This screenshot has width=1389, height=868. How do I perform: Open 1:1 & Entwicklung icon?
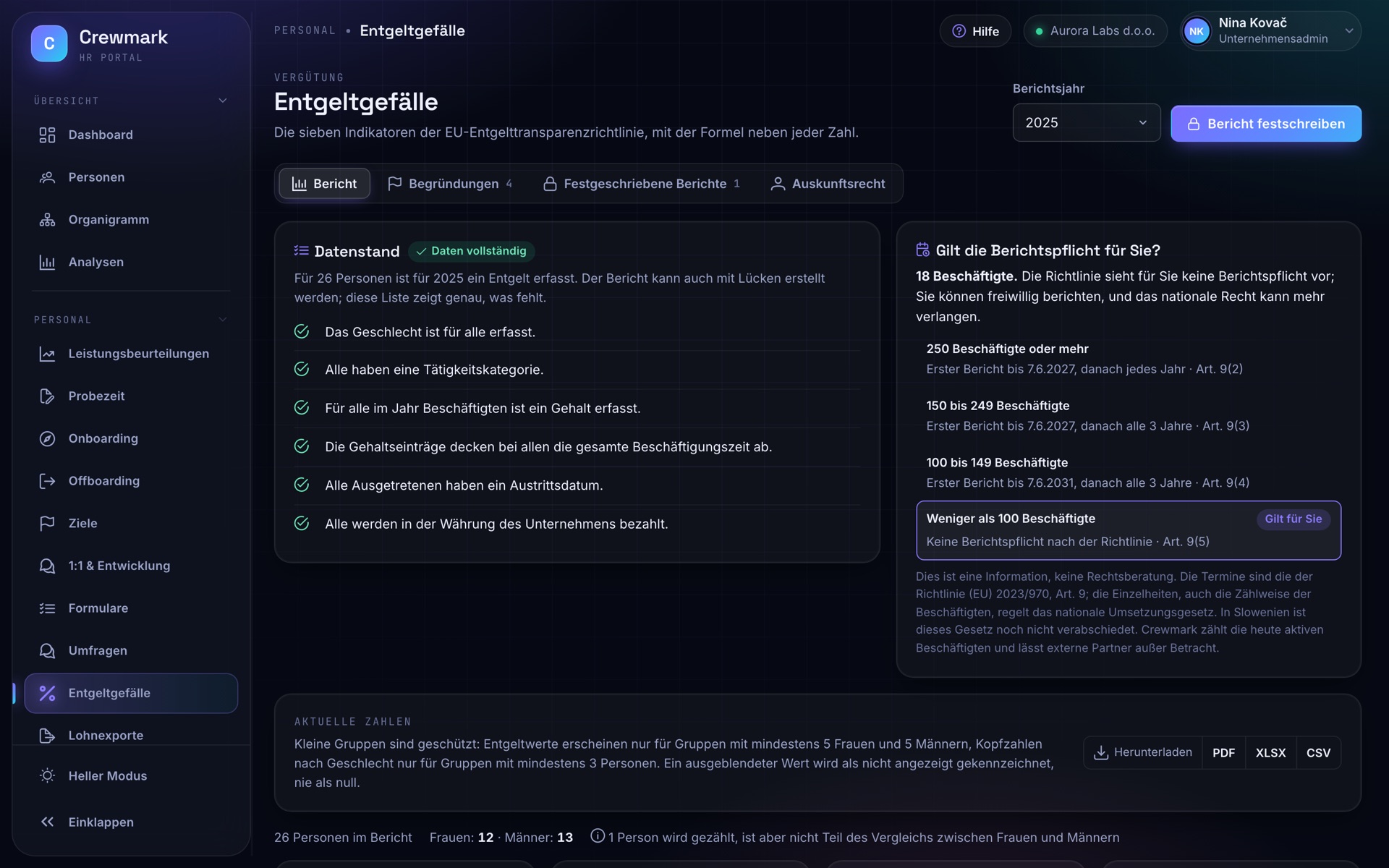click(47, 566)
